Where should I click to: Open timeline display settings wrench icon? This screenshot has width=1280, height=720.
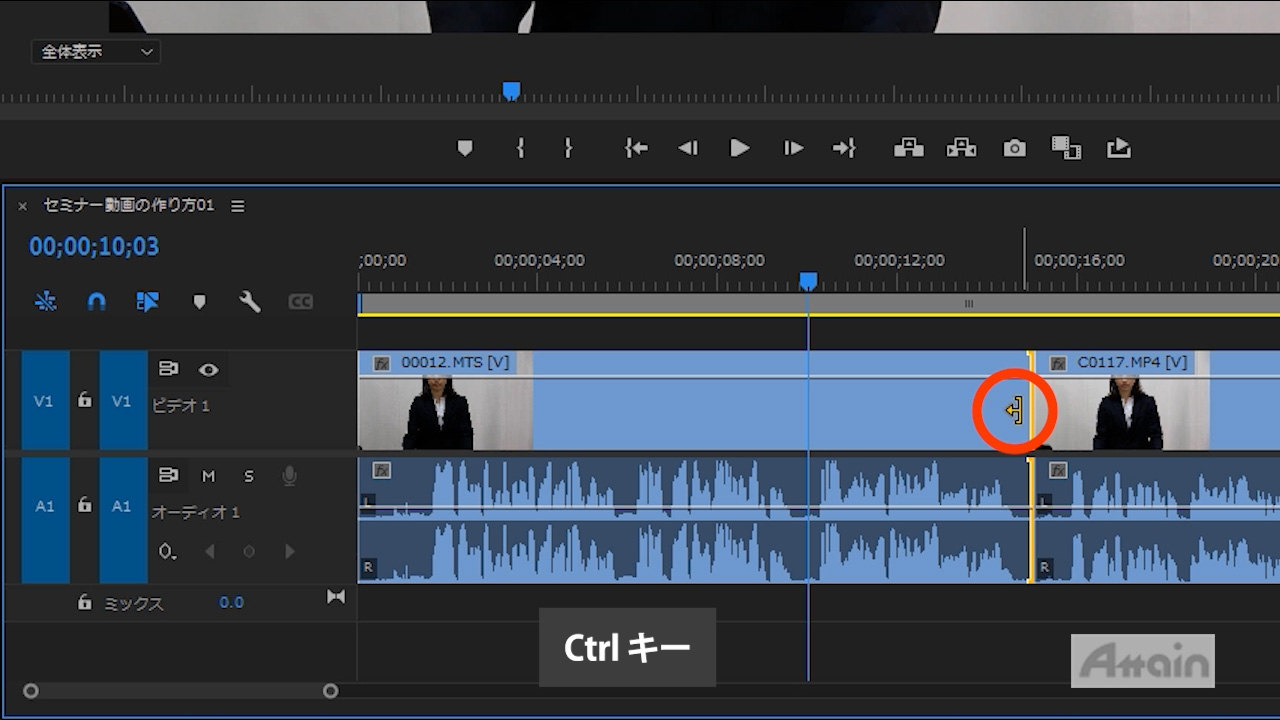click(249, 301)
